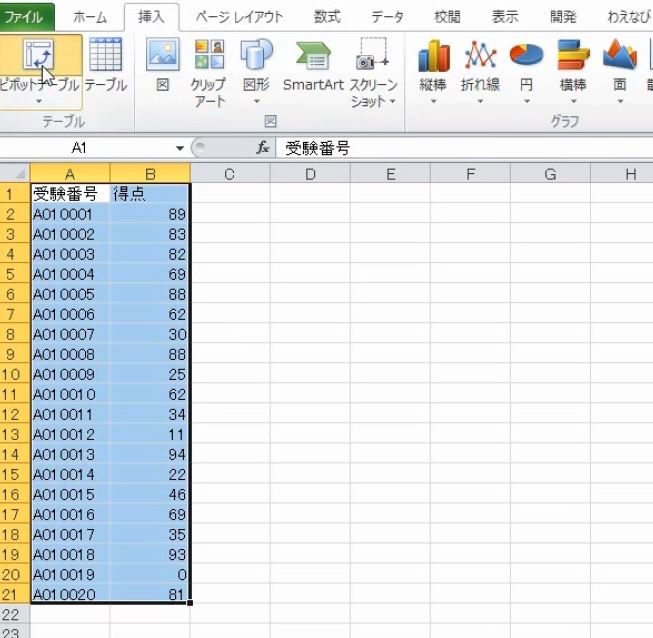Select the 挿入 ribbon tab

[x=151, y=17]
